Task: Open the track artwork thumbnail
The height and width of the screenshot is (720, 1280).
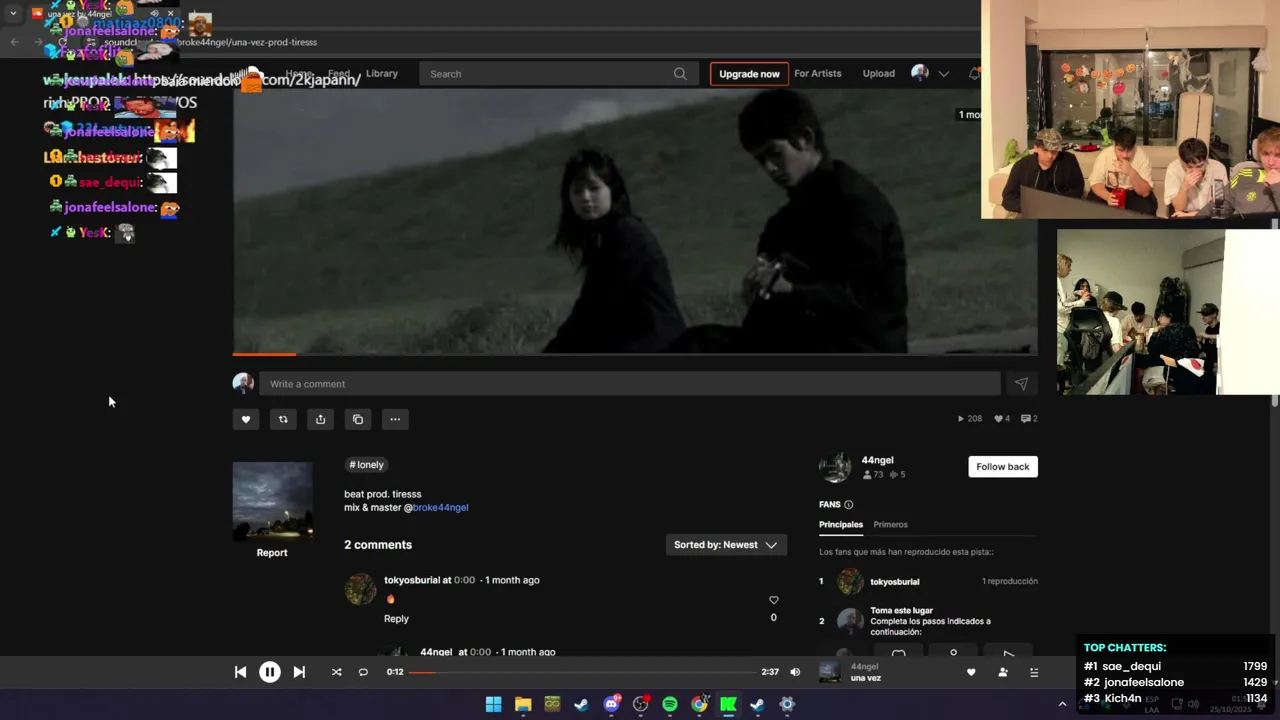Action: (272, 501)
